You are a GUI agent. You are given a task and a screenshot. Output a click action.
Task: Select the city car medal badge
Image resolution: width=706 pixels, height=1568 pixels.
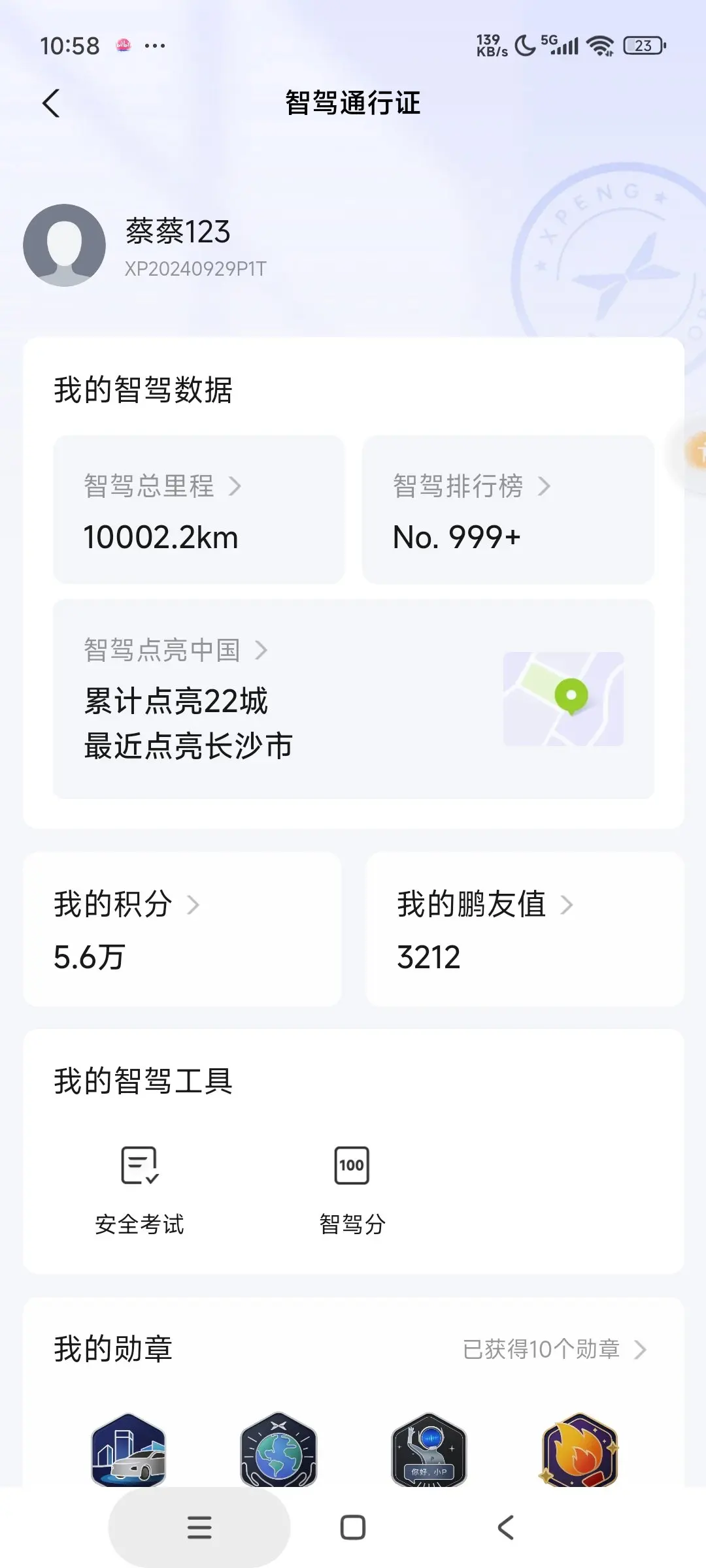(128, 1450)
